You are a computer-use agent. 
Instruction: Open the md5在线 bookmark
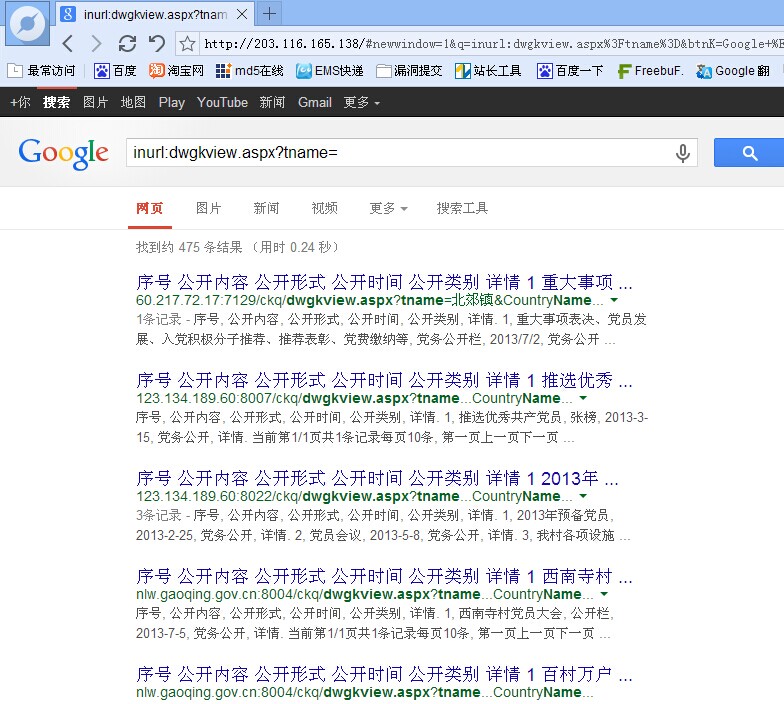coord(250,71)
